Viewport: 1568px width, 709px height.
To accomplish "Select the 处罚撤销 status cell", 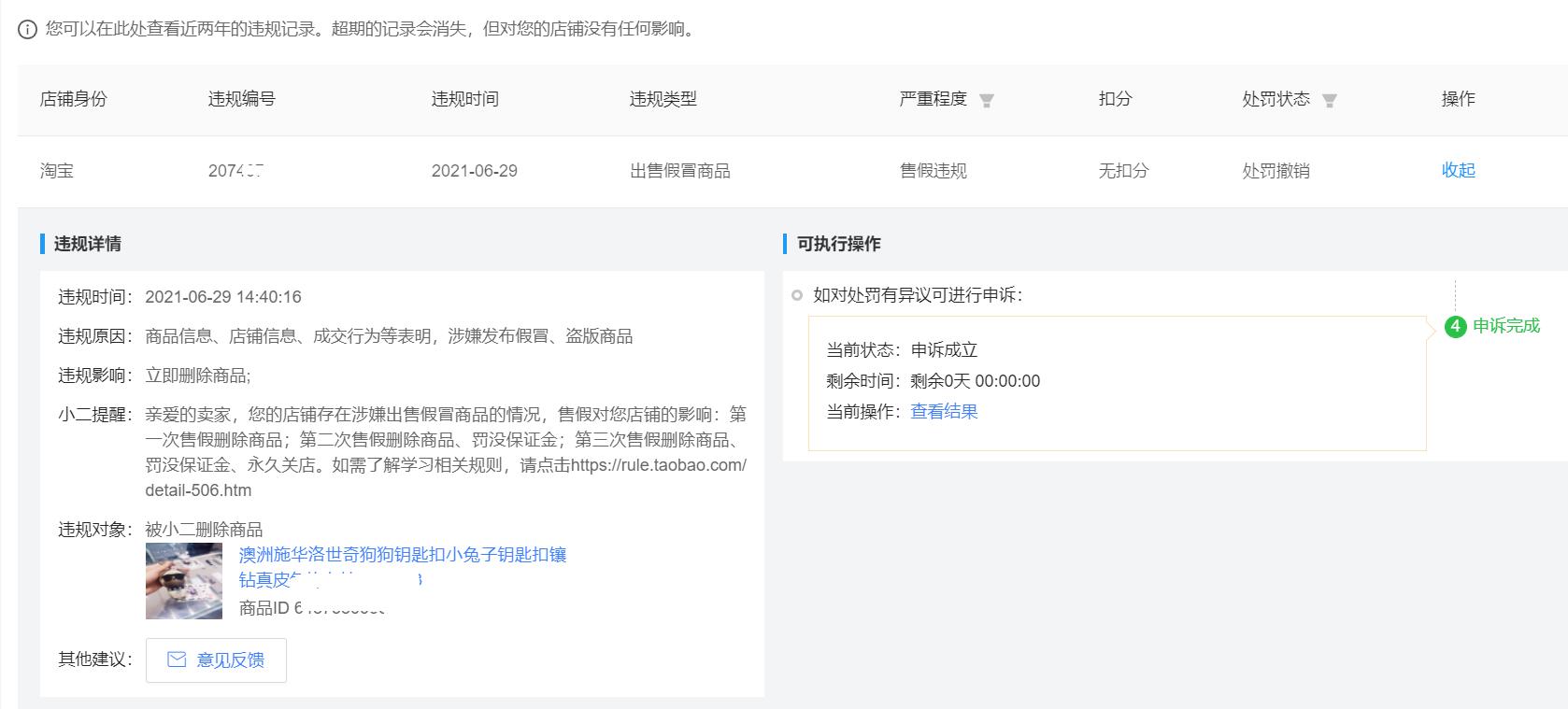I will [1276, 171].
